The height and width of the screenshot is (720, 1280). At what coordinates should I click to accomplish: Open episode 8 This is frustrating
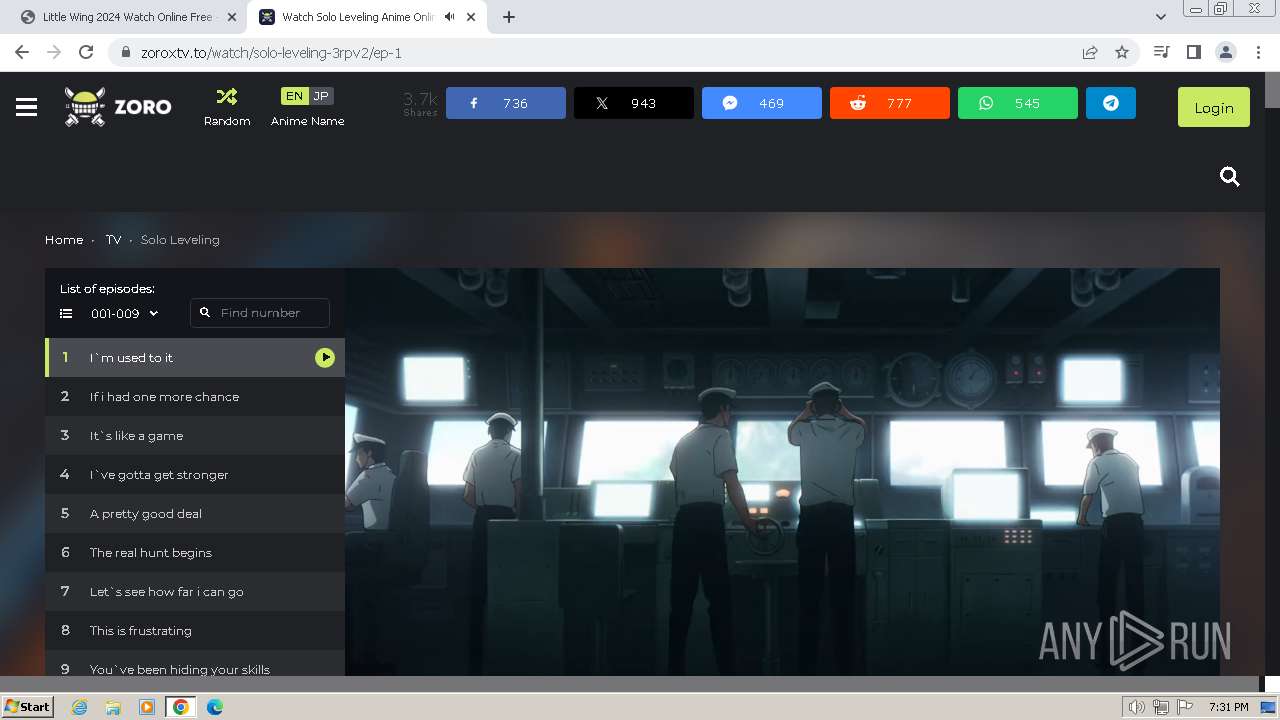pos(195,630)
